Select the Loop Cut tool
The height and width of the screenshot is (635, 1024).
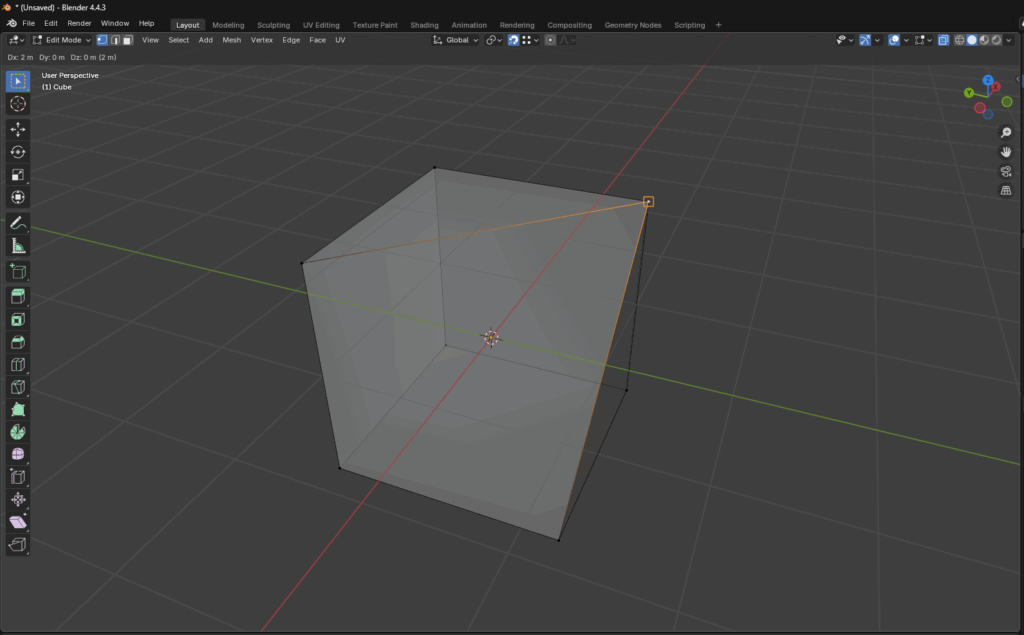point(18,365)
